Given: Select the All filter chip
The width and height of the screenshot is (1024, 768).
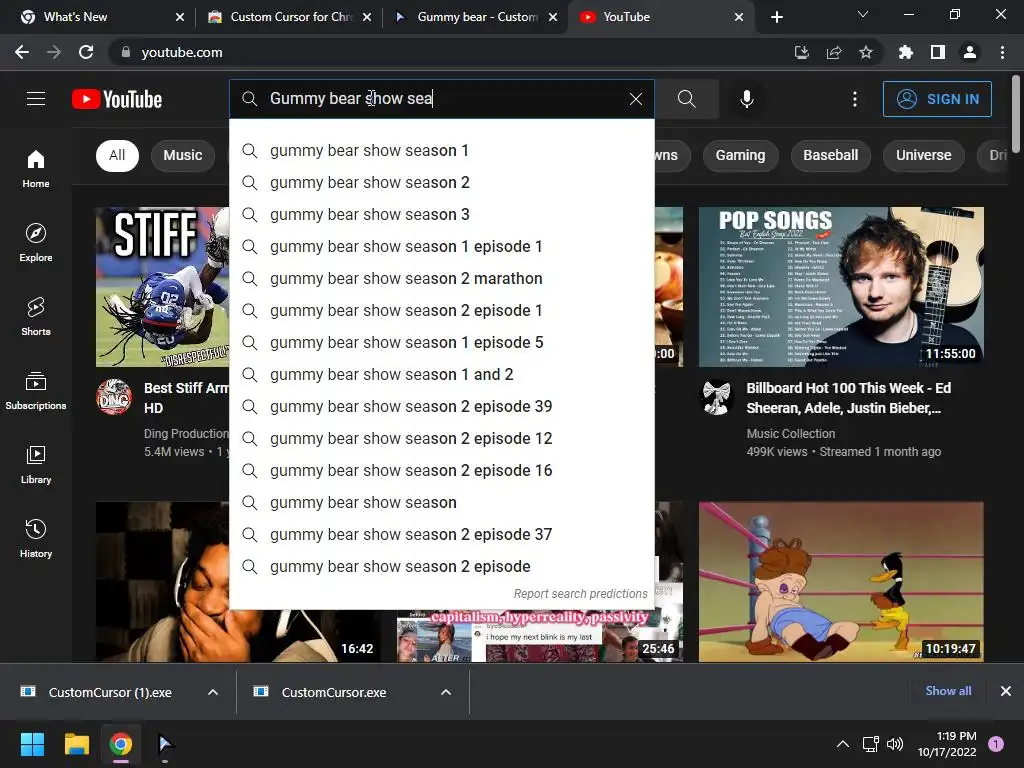Looking at the screenshot, I should (117, 155).
